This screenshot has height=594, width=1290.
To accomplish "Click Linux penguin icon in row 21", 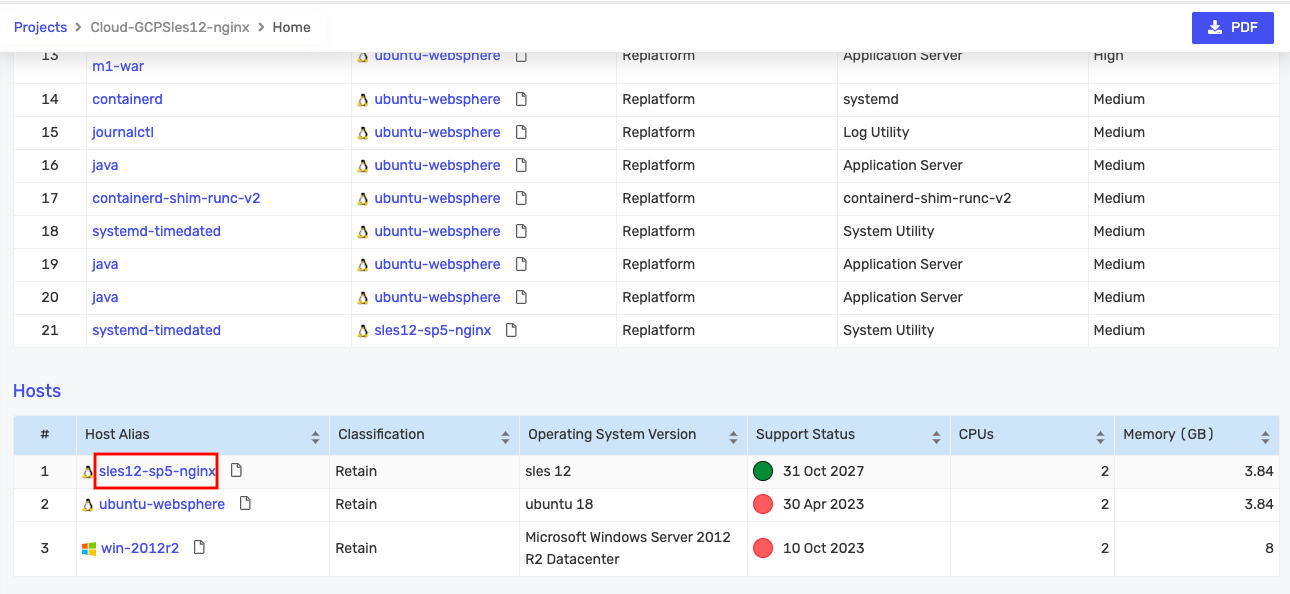I will (363, 330).
